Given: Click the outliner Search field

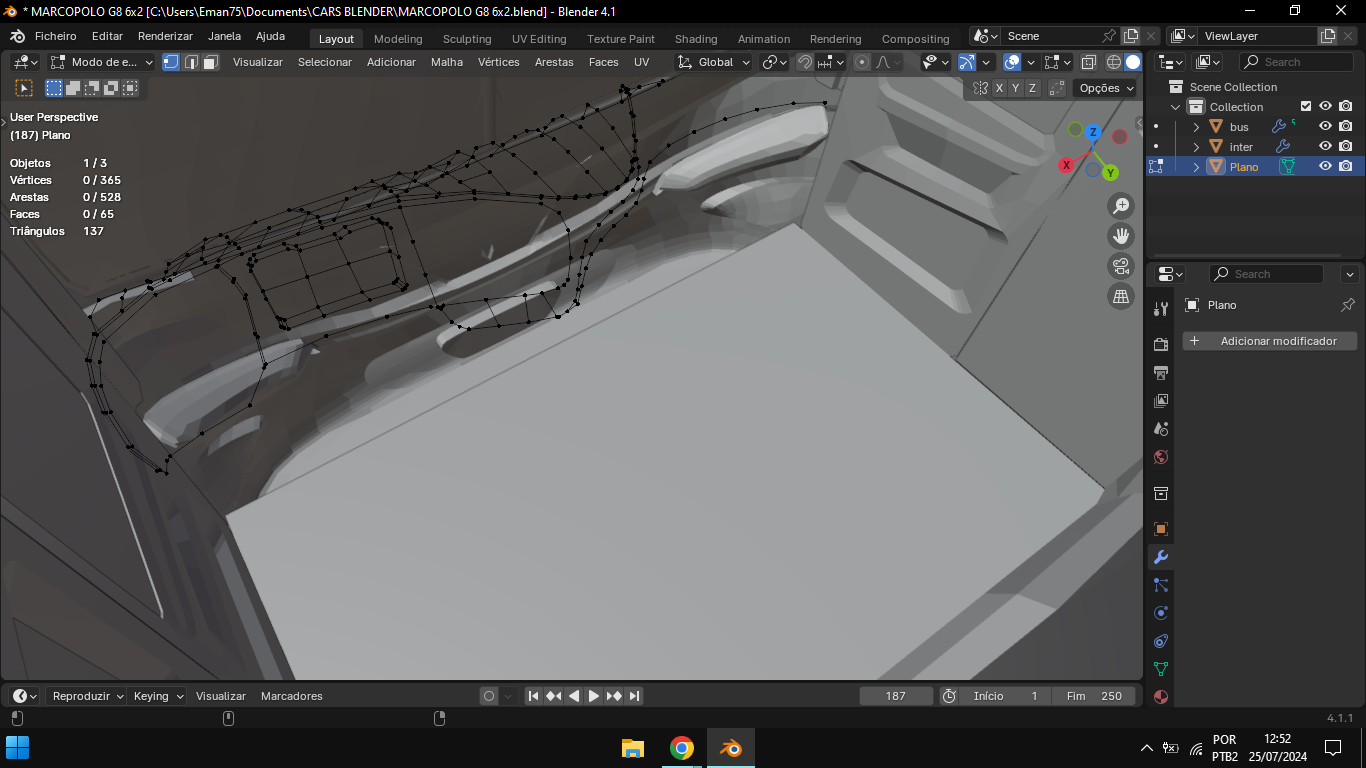Looking at the screenshot, I should (x=1296, y=62).
